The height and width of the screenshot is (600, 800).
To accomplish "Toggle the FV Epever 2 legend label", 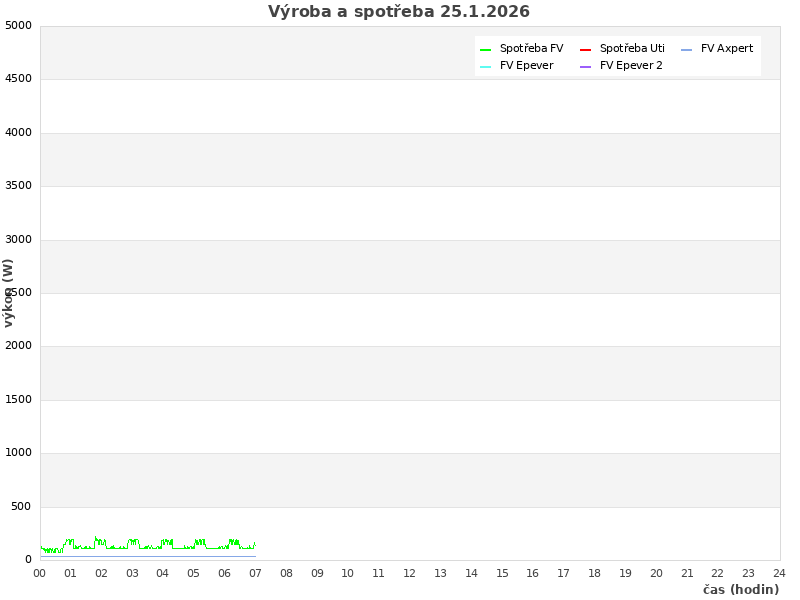I will pyautogui.click(x=631, y=66).
